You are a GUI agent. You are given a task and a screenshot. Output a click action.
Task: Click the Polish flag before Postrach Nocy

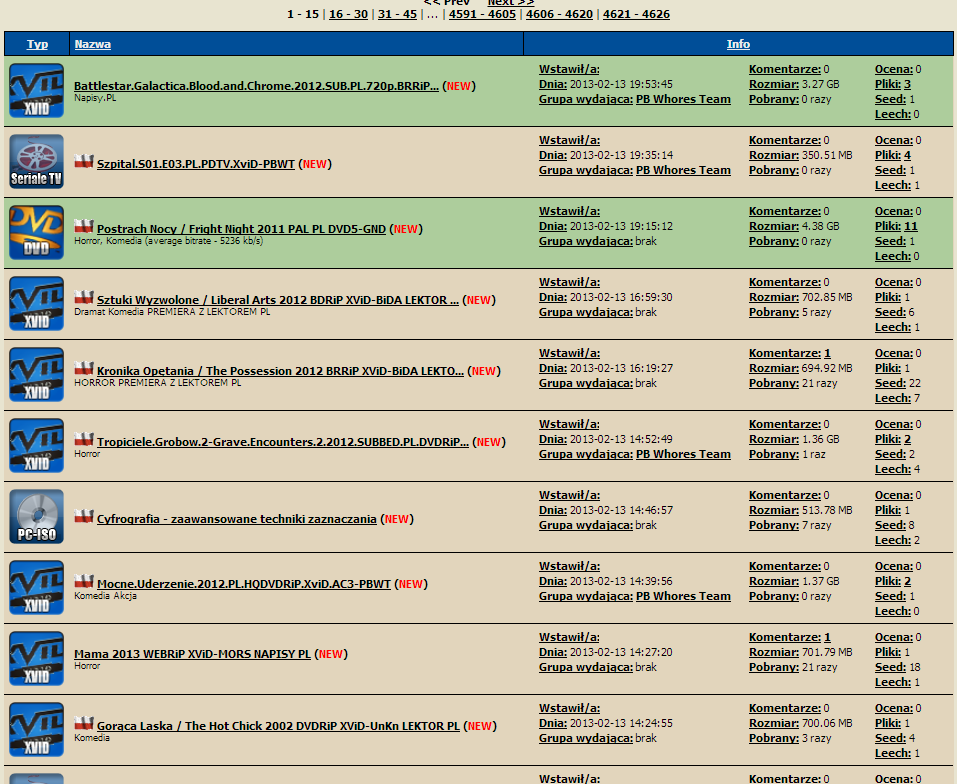pyautogui.click(x=84, y=226)
